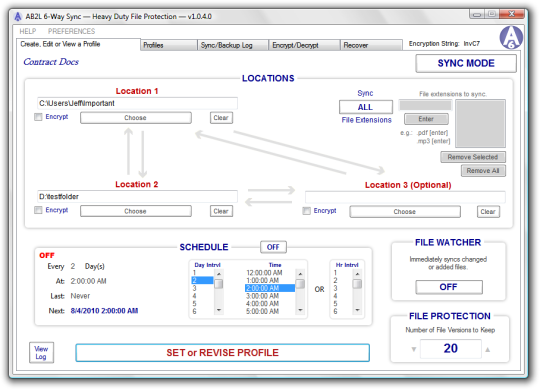Click the Time list scroll up arrow
The height and width of the screenshot is (390, 540).
tap(300, 274)
